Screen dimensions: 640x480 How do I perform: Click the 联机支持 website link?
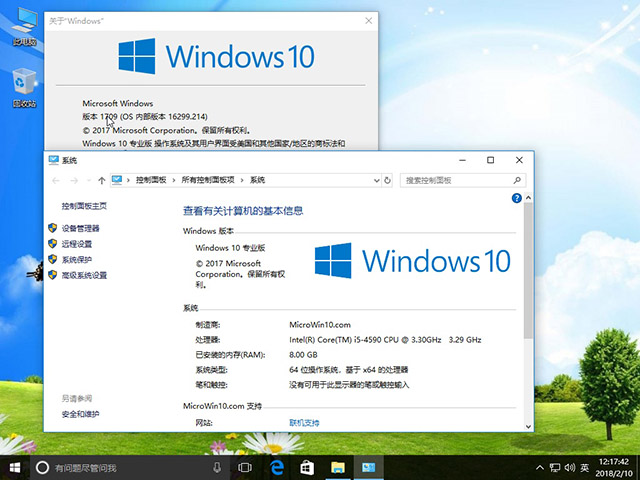[x=304, y=423]
